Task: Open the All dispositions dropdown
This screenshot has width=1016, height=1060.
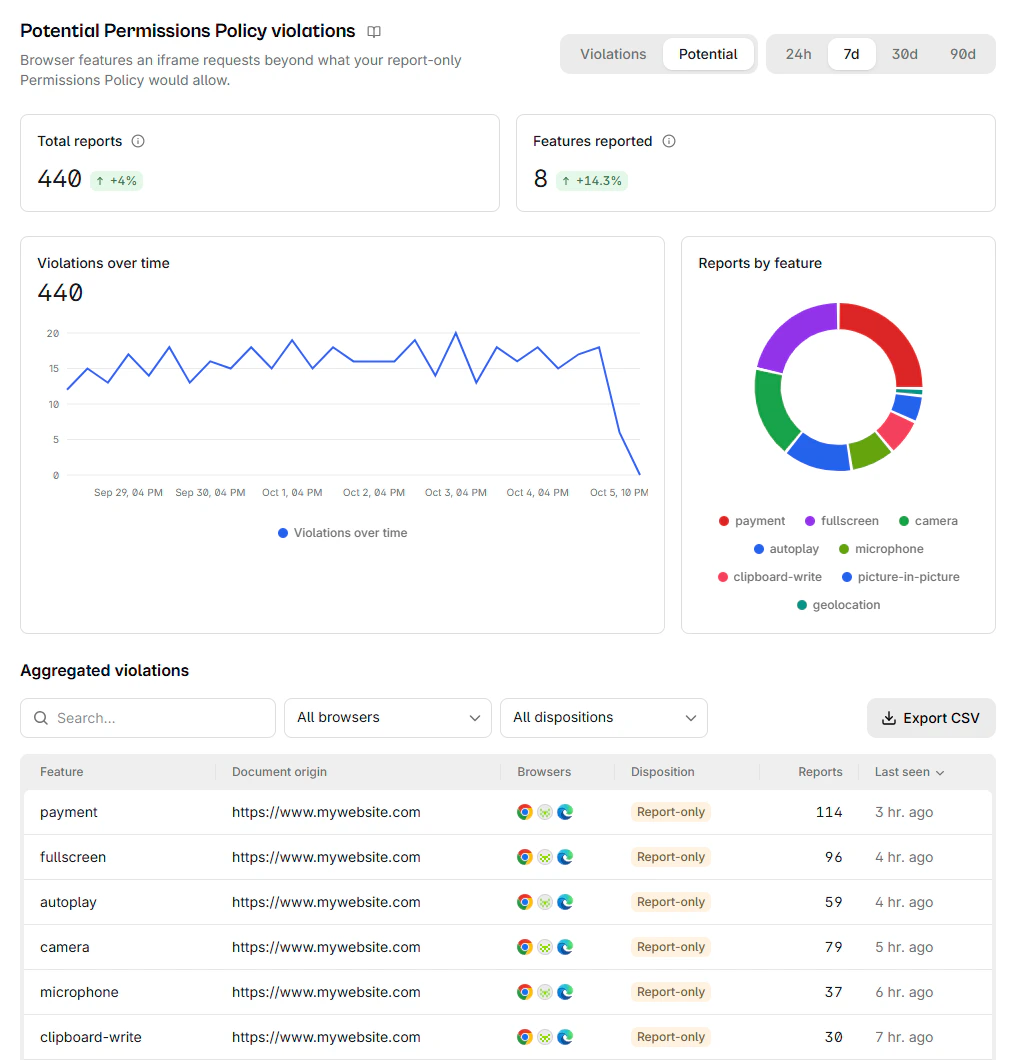Action: pyautogui.click(x=604, y=718)
